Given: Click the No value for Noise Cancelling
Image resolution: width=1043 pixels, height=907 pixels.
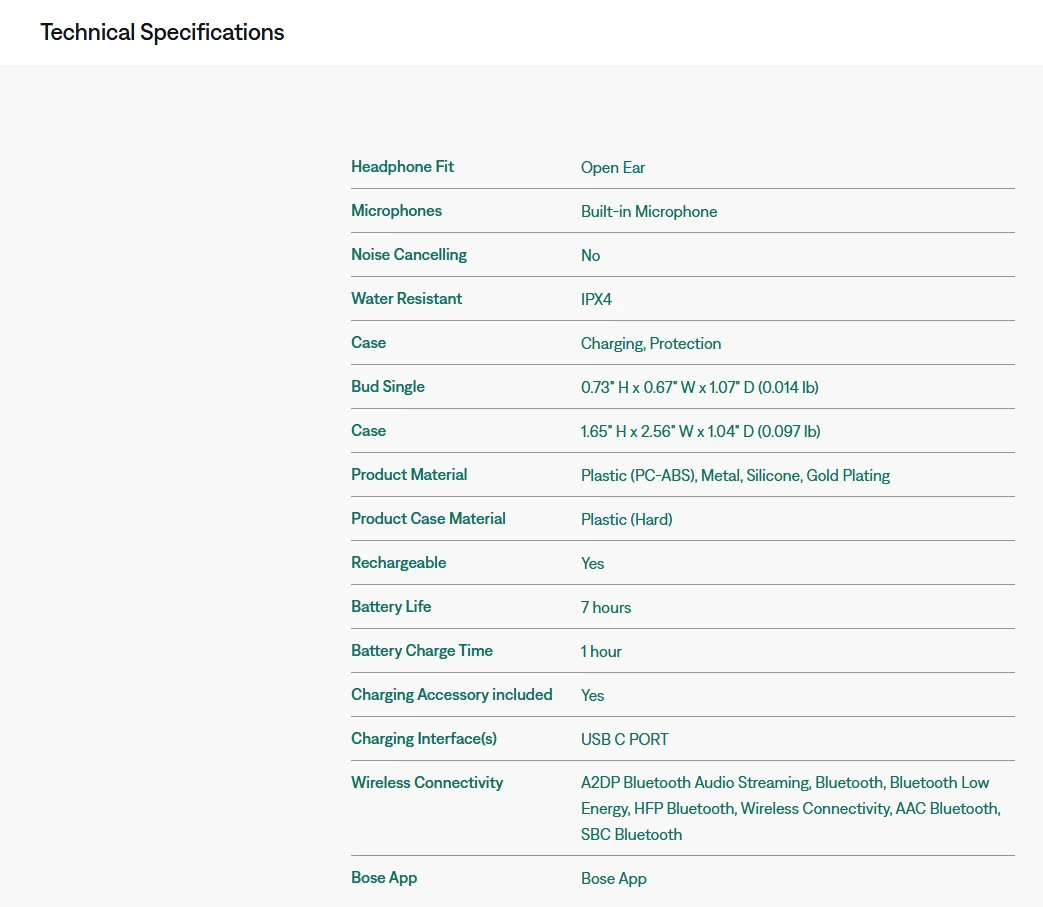Looking at the screenshot, I should pyautogui.click(x=590, y=255).
